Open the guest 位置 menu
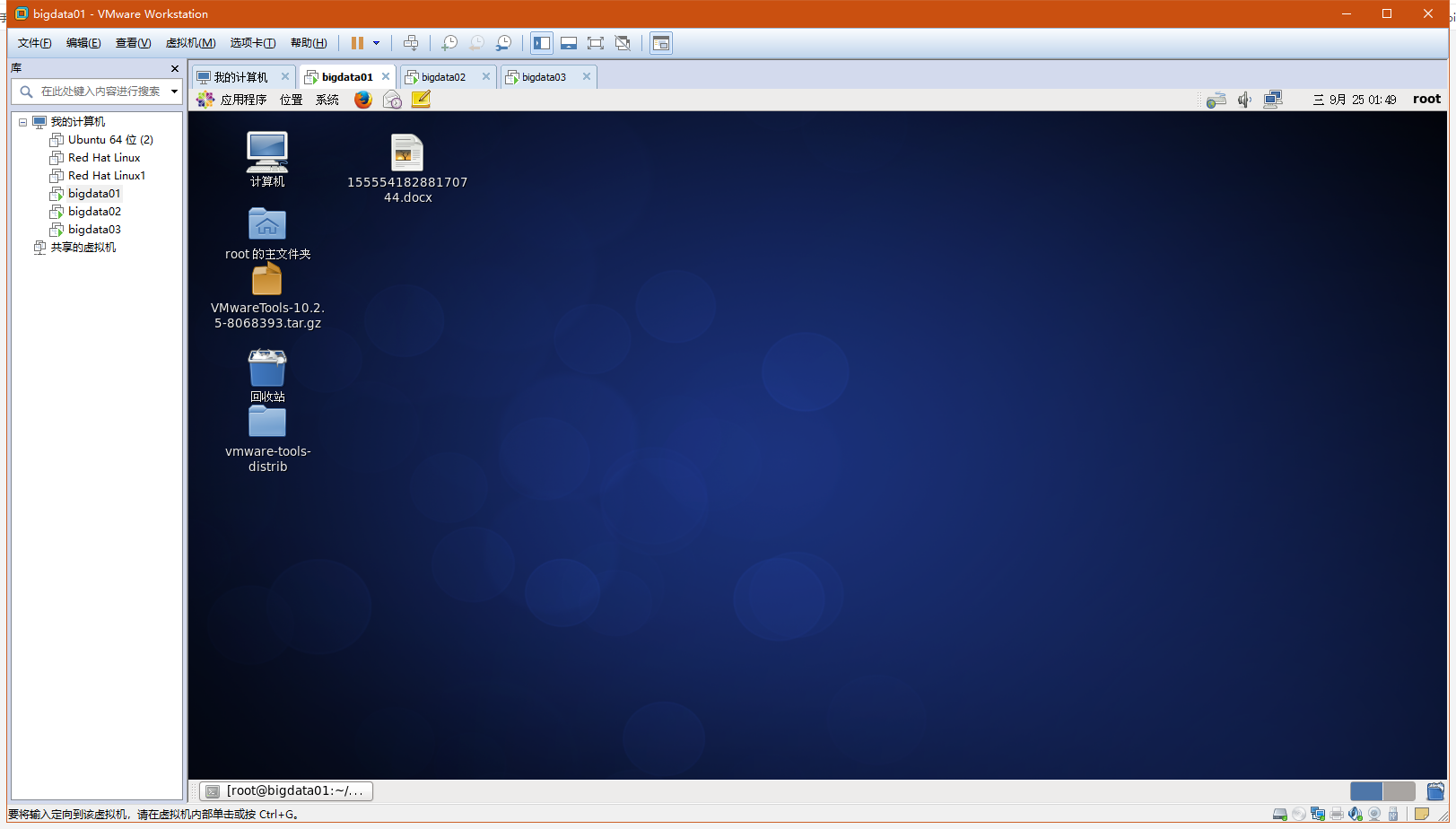 [292, 100]
